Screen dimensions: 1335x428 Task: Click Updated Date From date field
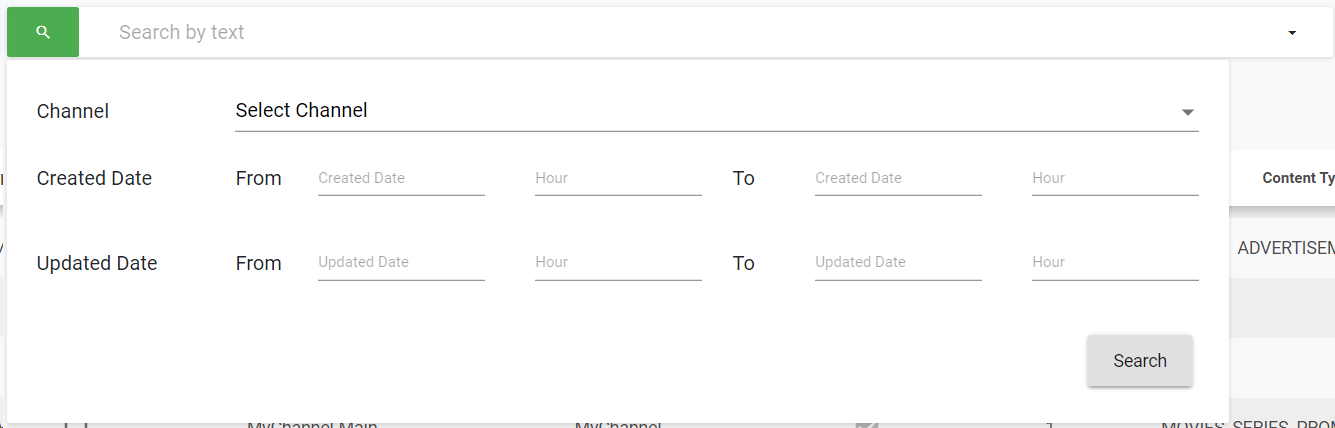[x=401, y=263]
